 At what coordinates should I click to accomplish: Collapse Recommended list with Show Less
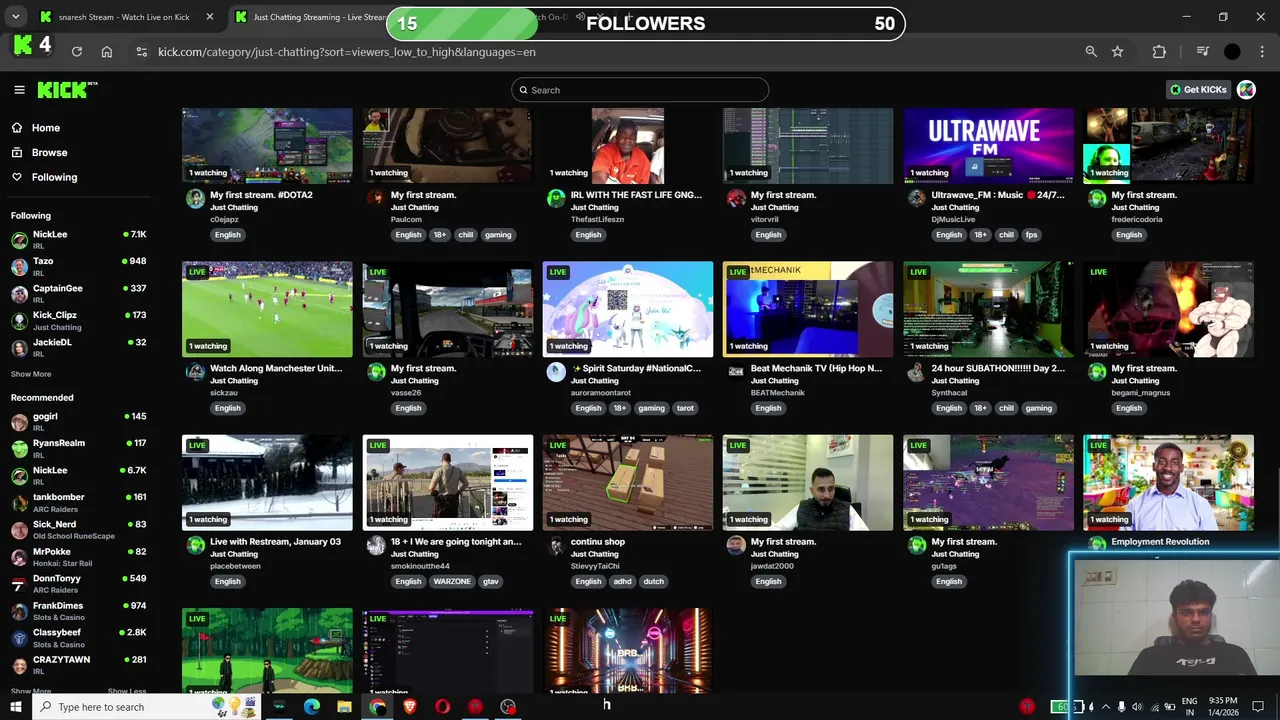(x=127, y=691)
